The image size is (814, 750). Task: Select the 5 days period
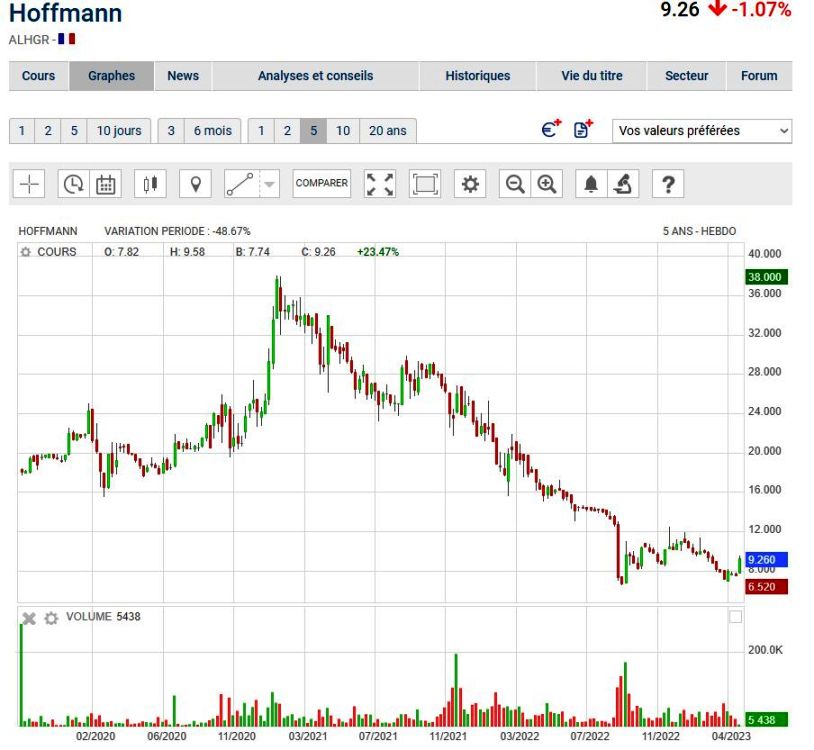coord(74,131)
